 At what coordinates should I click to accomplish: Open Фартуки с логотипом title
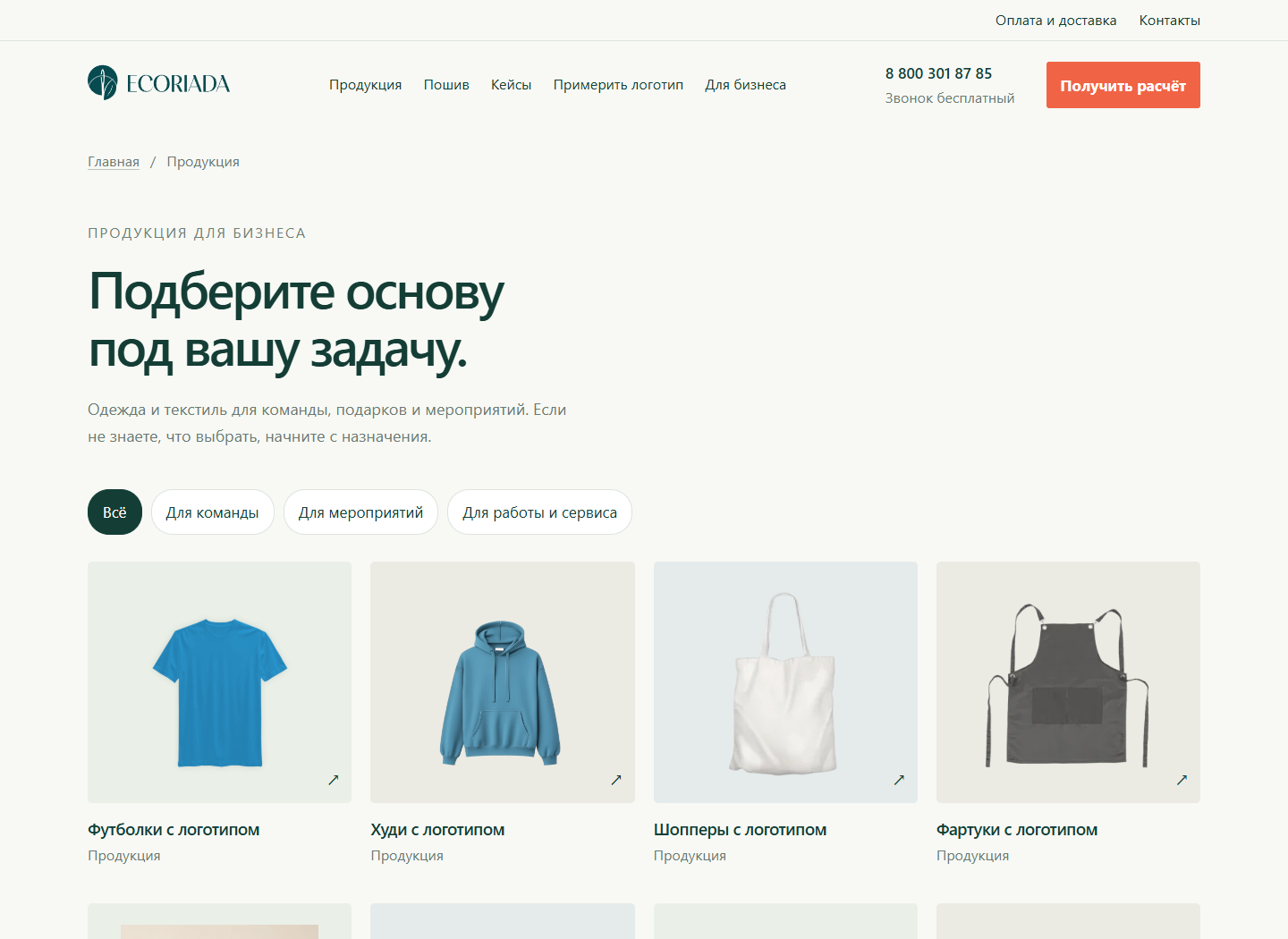[x=1017, y=830]
